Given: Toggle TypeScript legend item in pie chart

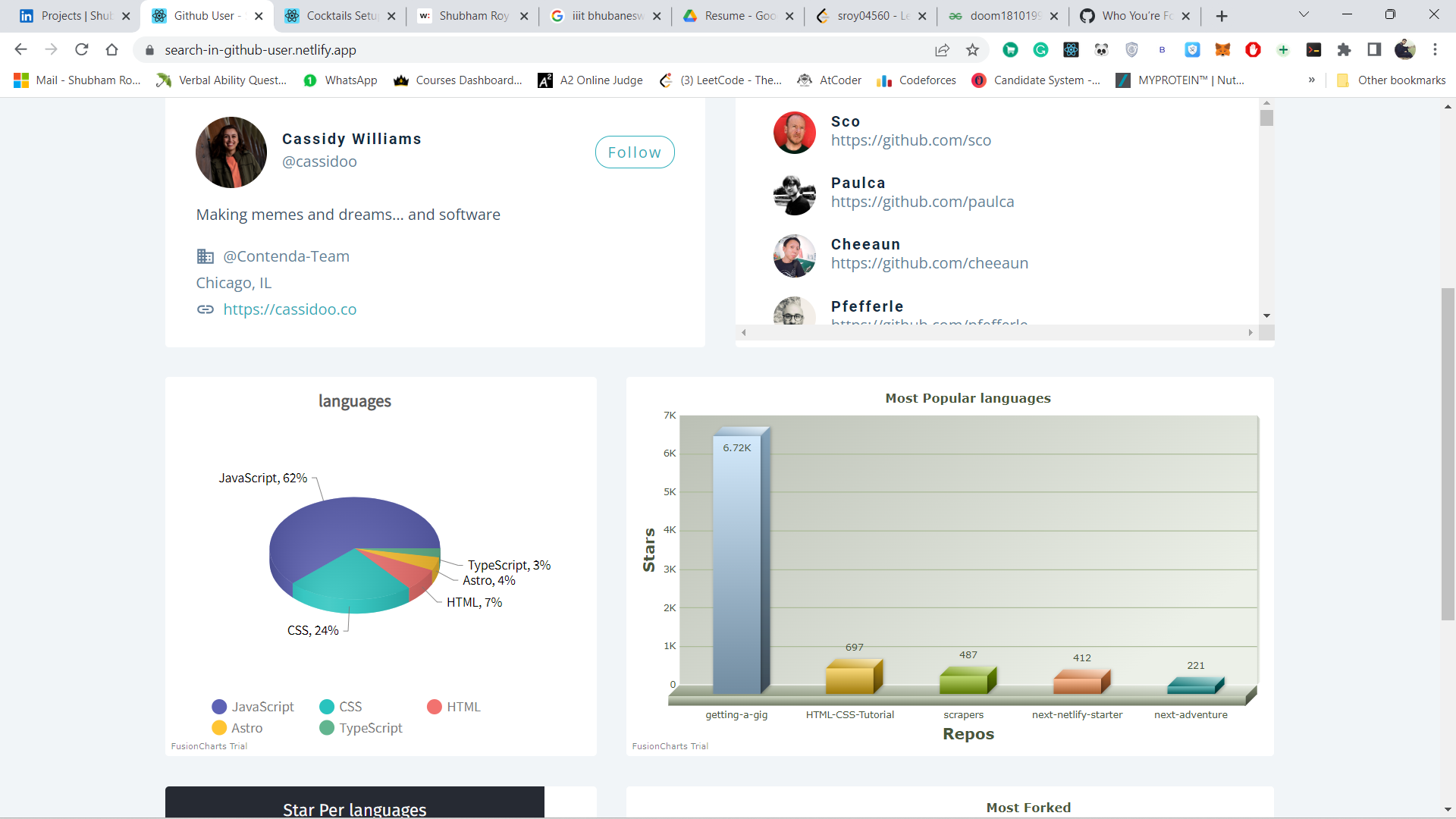Looking at the screenshot, I should coord(360,728).
